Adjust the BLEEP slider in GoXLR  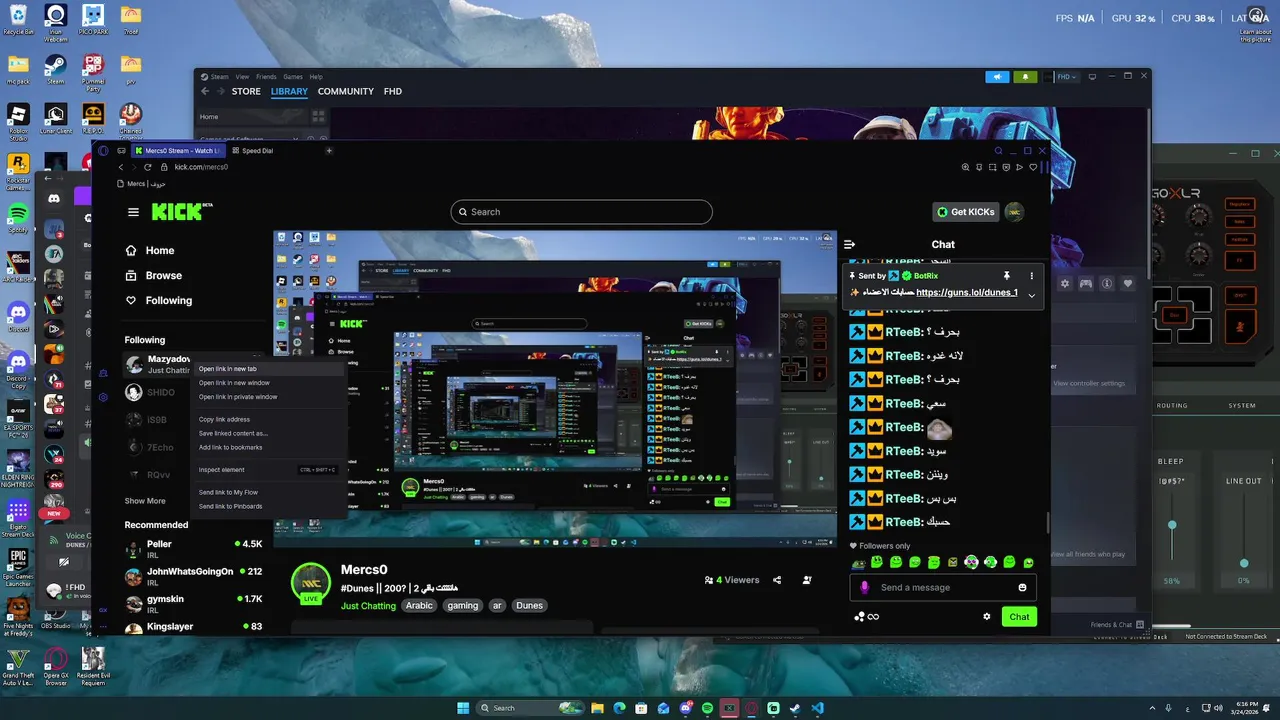click(x=1172, y=525)
